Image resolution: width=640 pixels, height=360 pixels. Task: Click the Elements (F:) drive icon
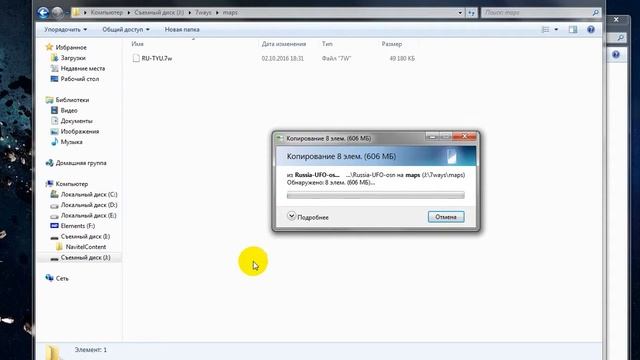pyautogui.click(x=54, y=226)
